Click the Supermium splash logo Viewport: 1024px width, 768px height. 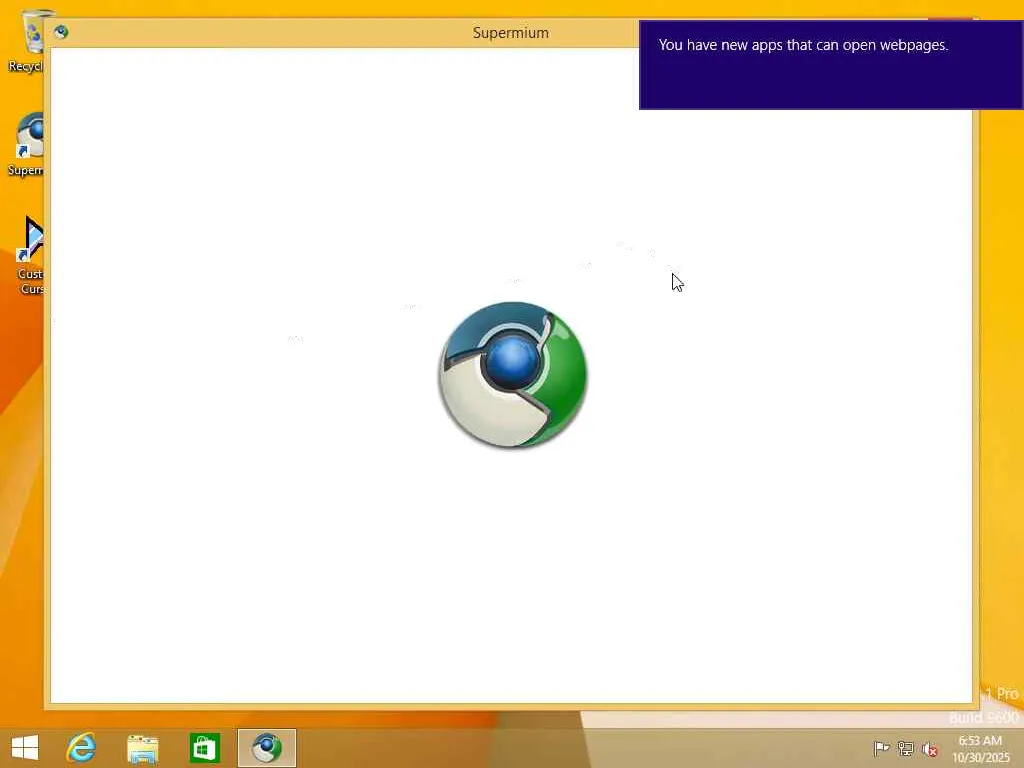coord(513,375)
